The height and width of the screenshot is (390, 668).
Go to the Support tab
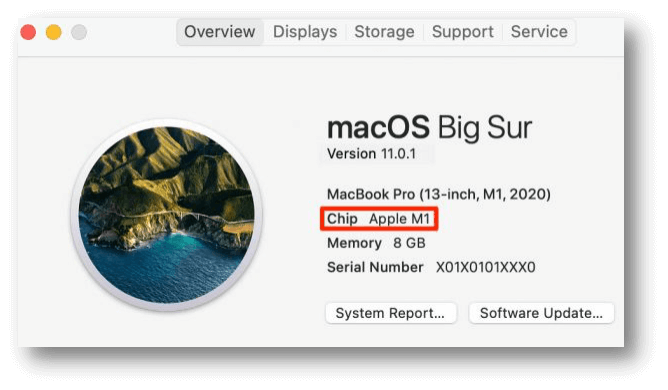[x=463, y=32]
